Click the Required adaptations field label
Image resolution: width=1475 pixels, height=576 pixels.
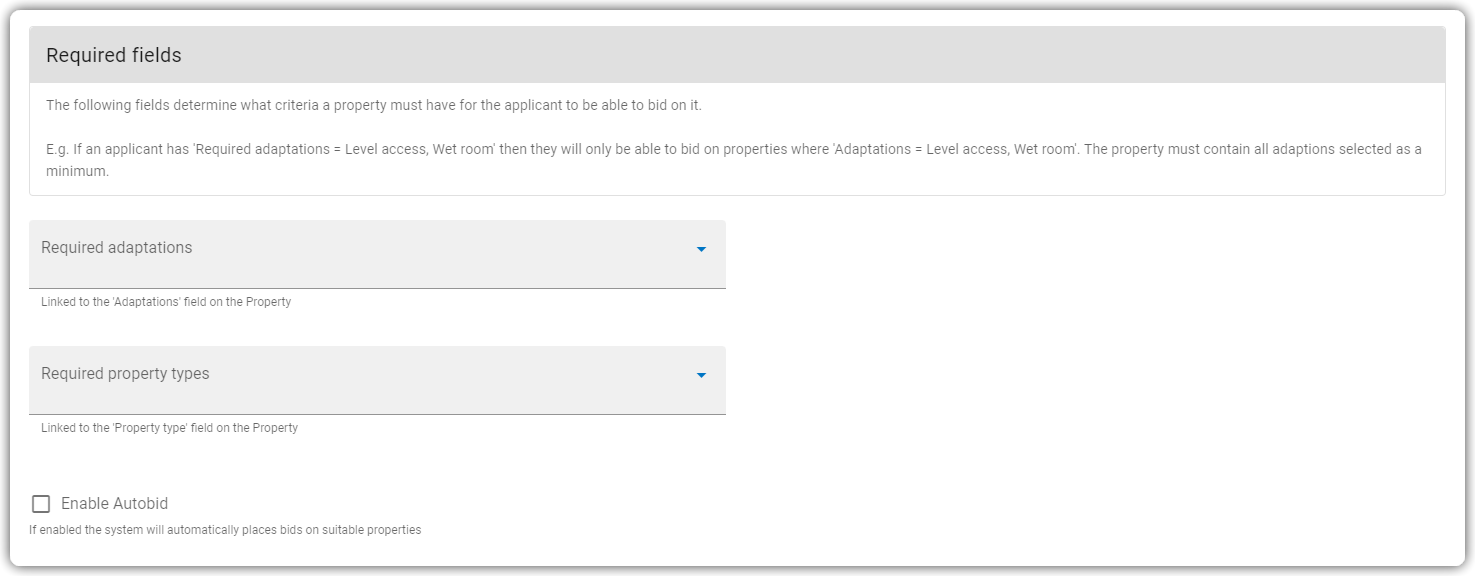116,248
